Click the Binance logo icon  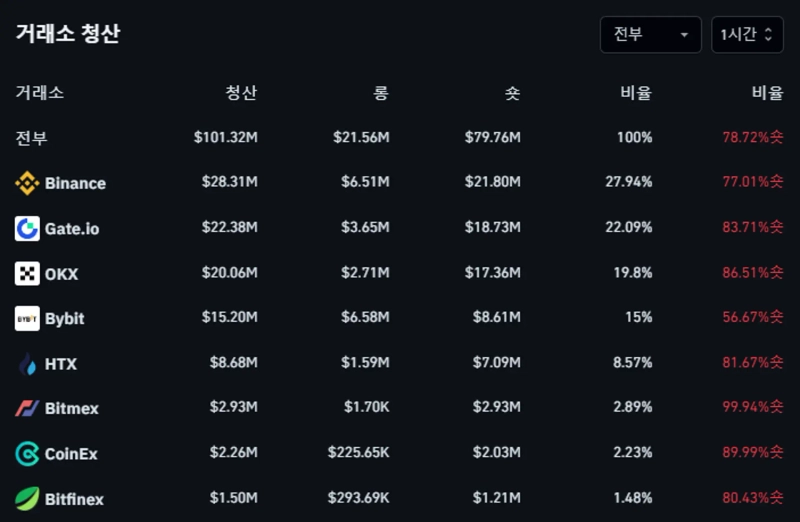pyautogui.click(x=27, y=183)
